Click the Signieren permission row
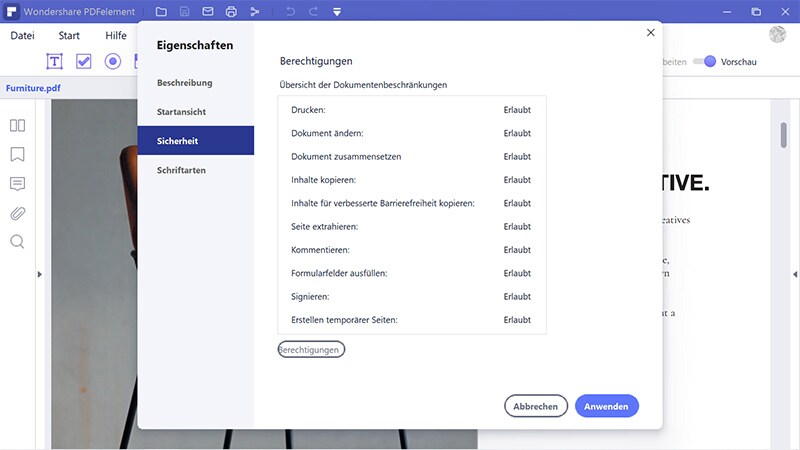 pyautogui.click(x=411, y=296)
